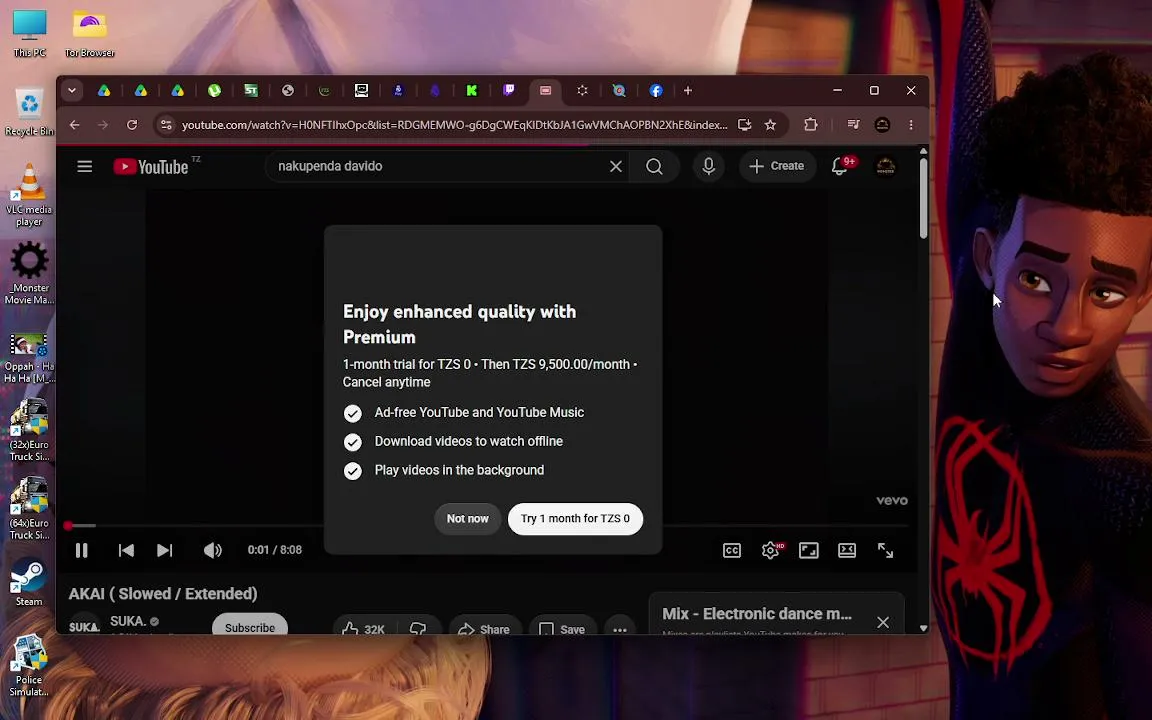This screenshot has width=1152, height=720.
Task: Open the player settings gear
Action: 770,550
